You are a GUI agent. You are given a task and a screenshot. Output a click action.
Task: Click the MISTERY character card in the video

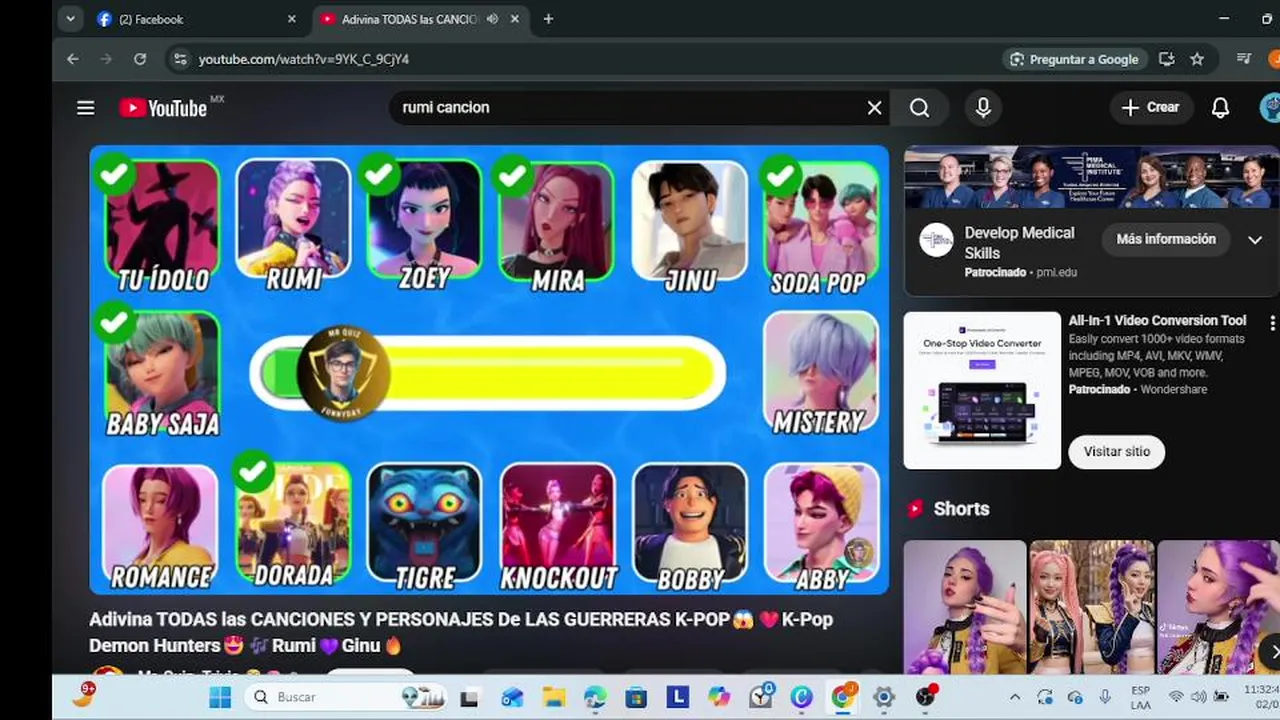(821, 372)
